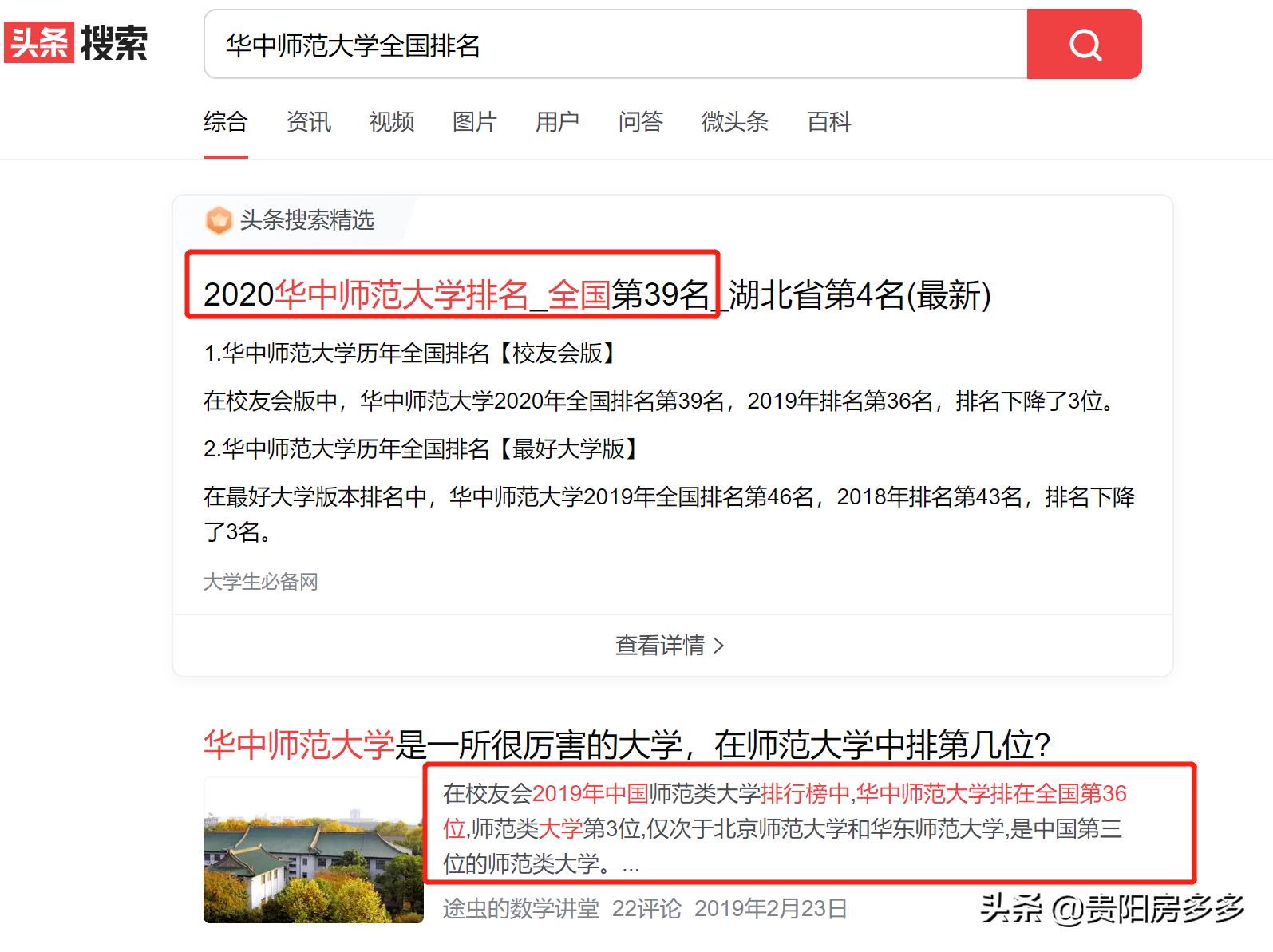Click the 头条搜索精选 label text

pos(307,220)
